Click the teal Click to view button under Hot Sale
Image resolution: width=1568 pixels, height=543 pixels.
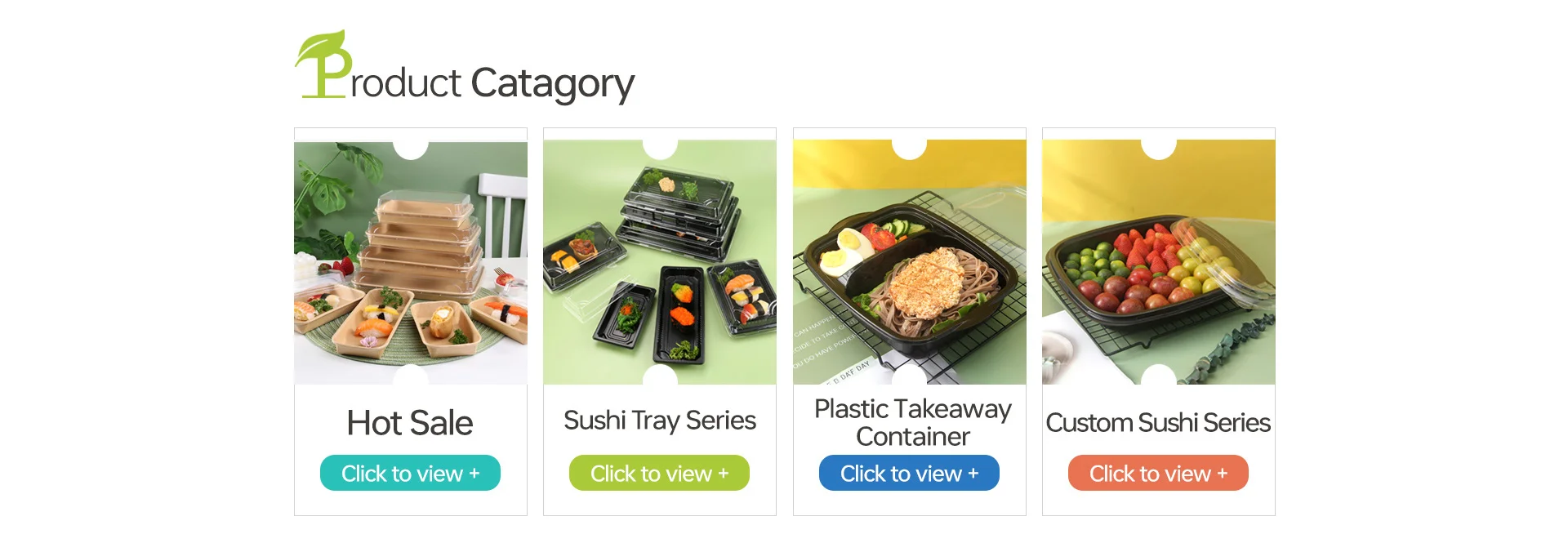[410, 473]
